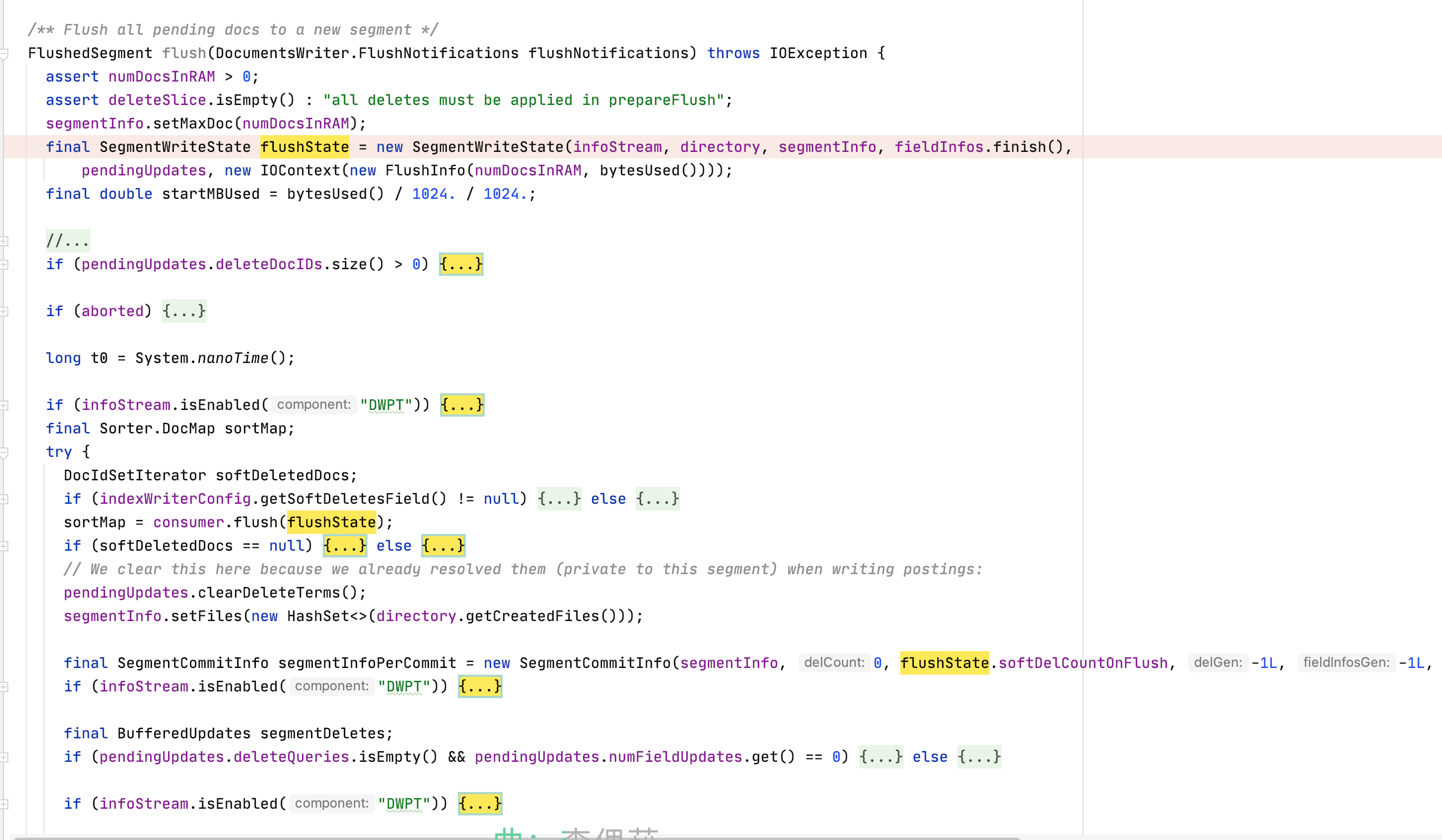Expand folded block after "softDeletedDocs == null"
1442x840 pixels.
click(344, 545)
